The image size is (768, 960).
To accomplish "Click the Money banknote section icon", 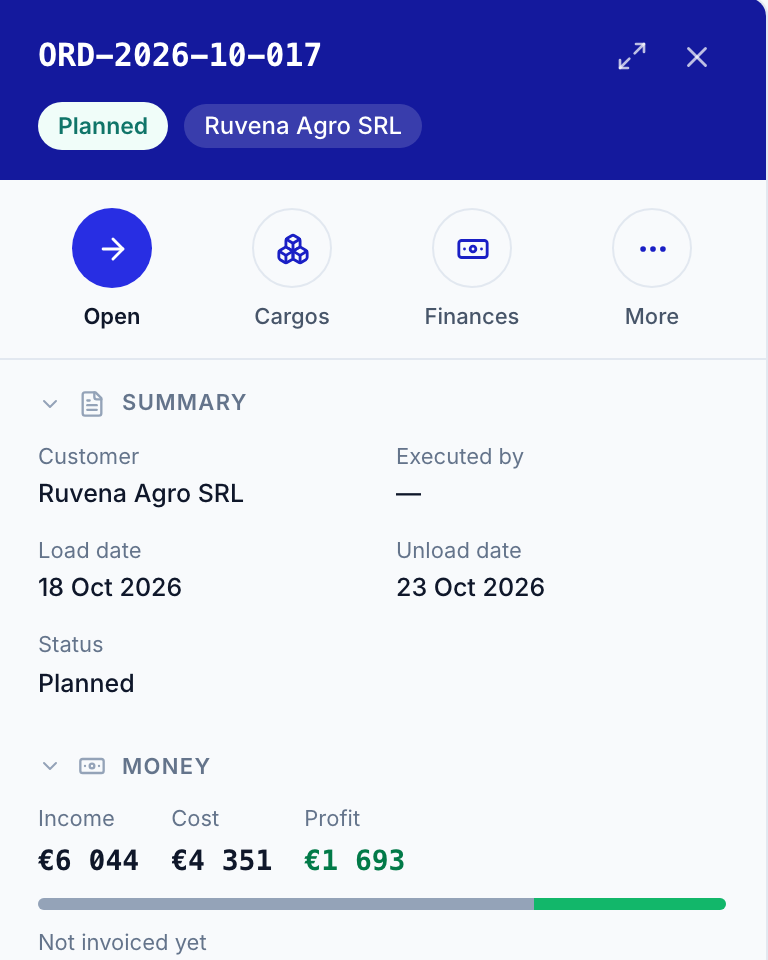I will pos(92,766).
